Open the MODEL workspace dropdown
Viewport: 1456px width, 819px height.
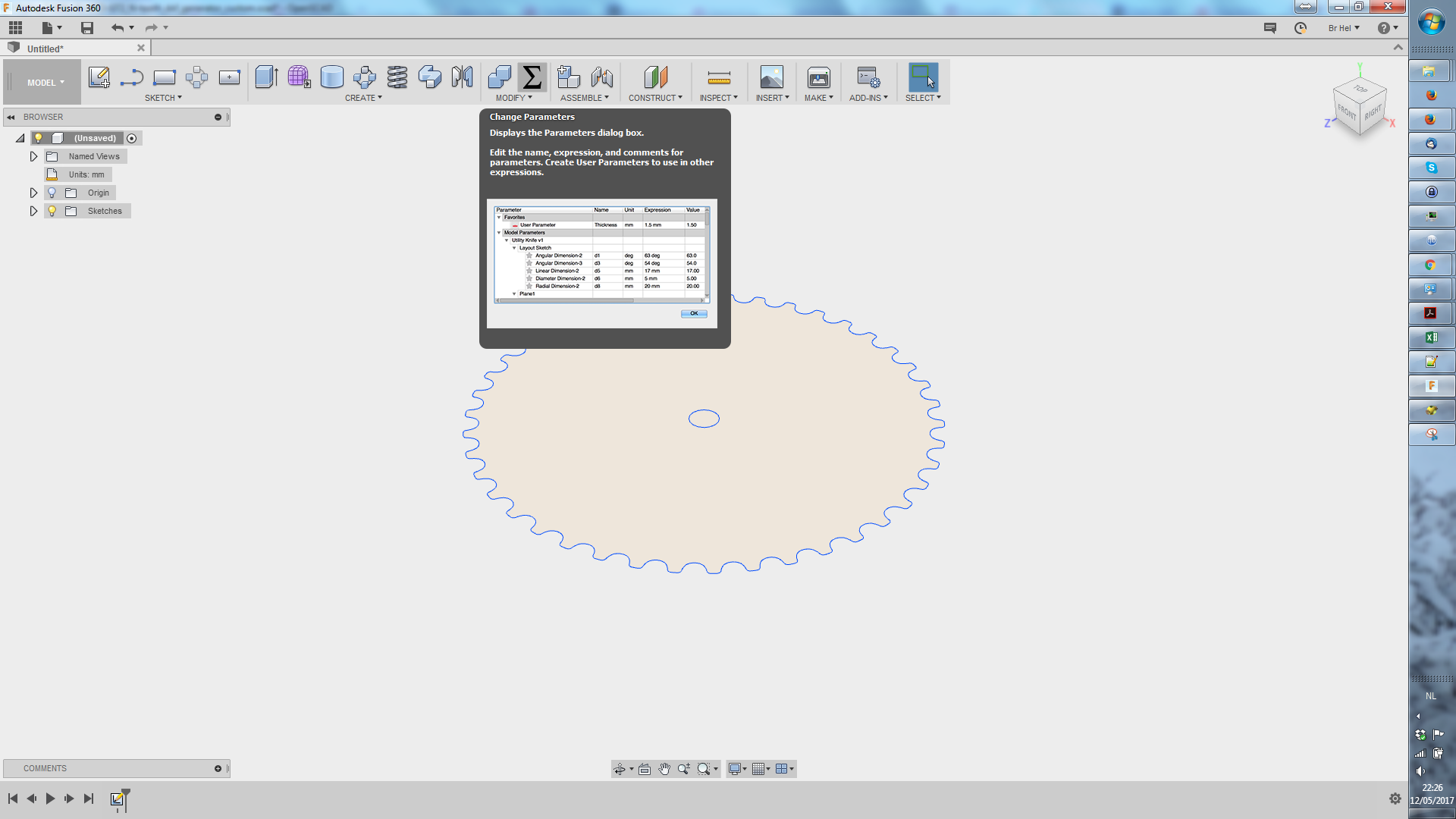coord(45,83)
